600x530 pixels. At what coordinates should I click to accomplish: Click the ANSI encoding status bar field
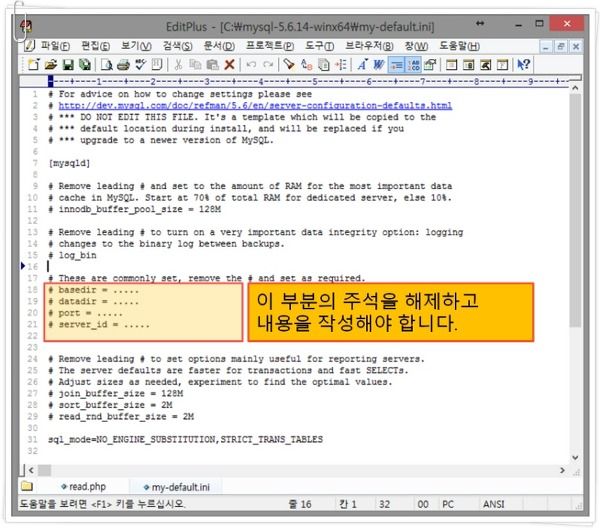494,504
